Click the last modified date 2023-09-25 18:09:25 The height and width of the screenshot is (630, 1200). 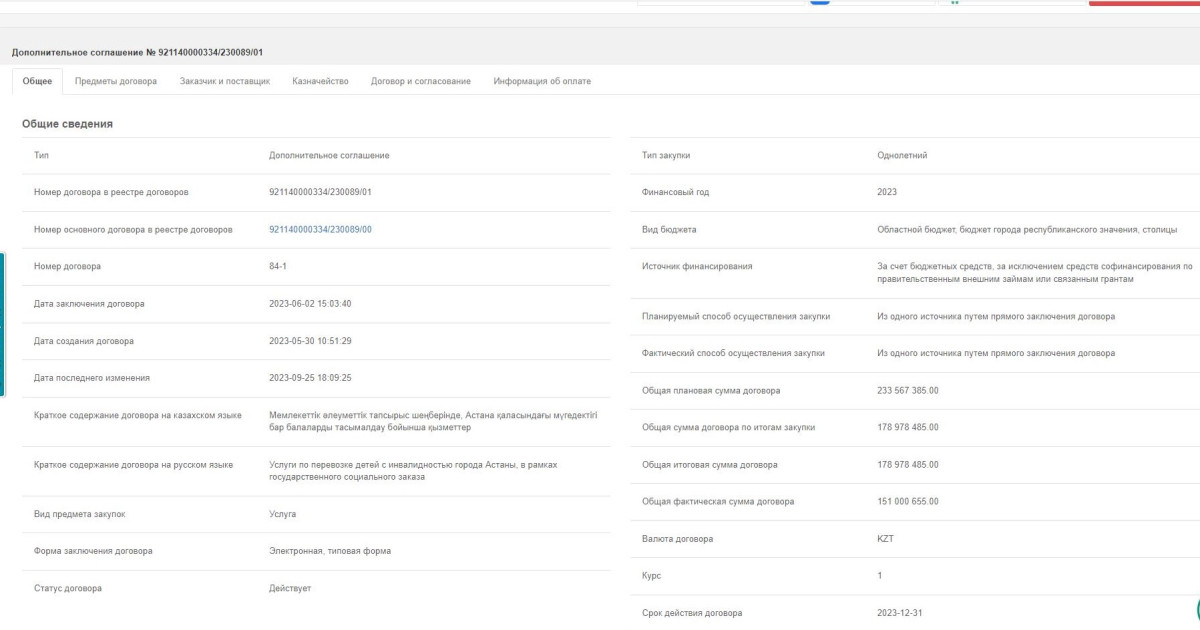310,377
